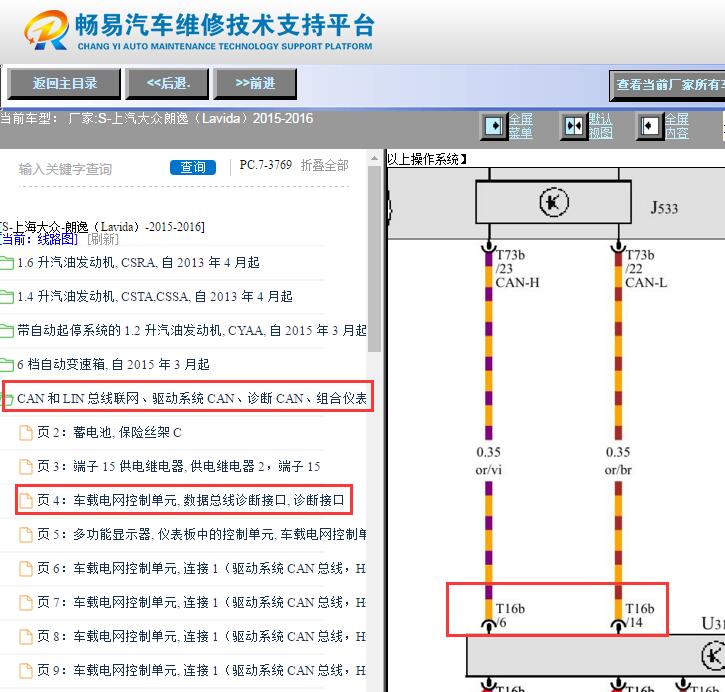Click the document icon of 页 3
The width and height of the screenshot is (725, 692).
point(25,466)
